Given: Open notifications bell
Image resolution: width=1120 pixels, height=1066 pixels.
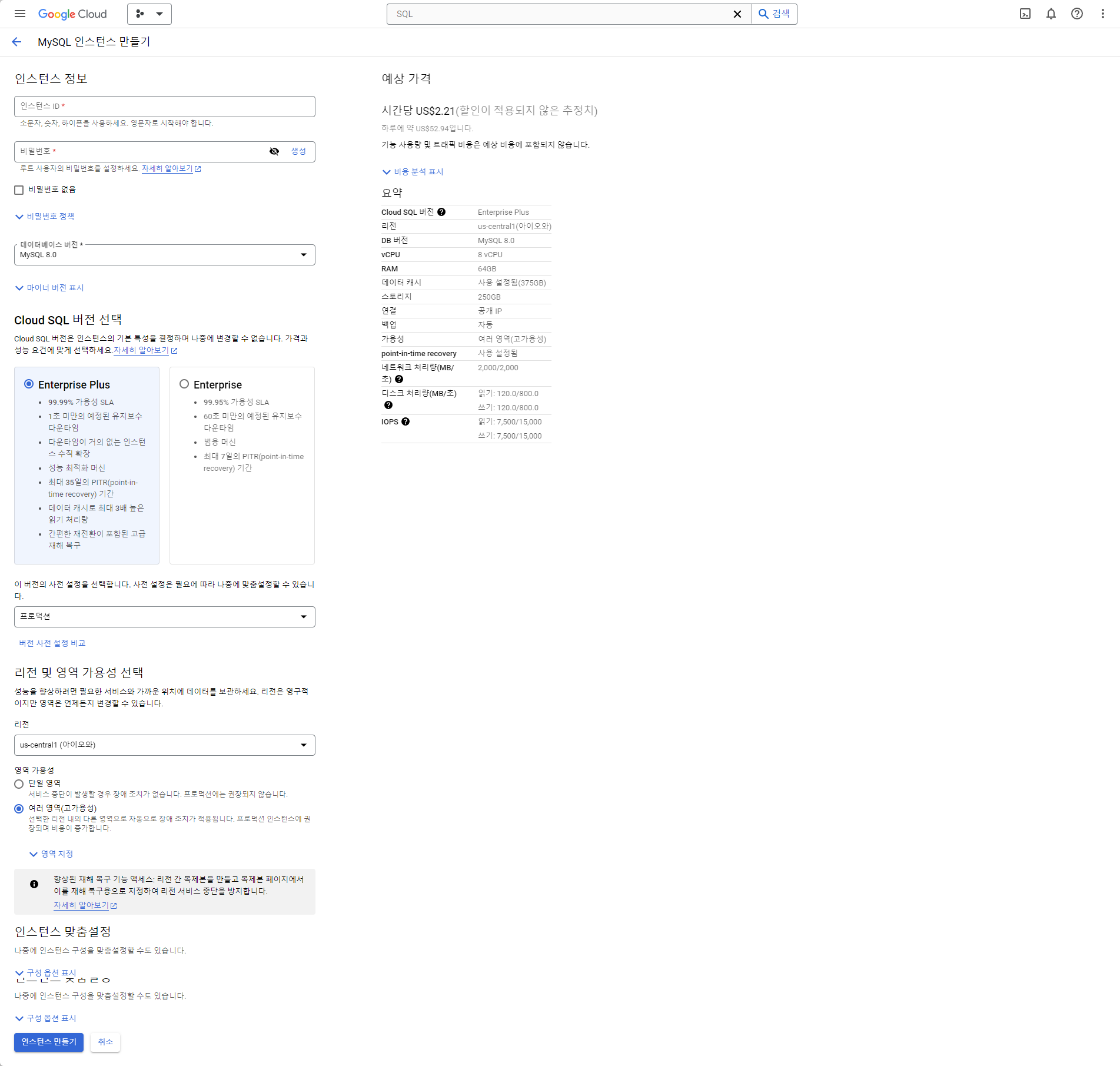Looking at the screenshot, I should pos(1051,14).
